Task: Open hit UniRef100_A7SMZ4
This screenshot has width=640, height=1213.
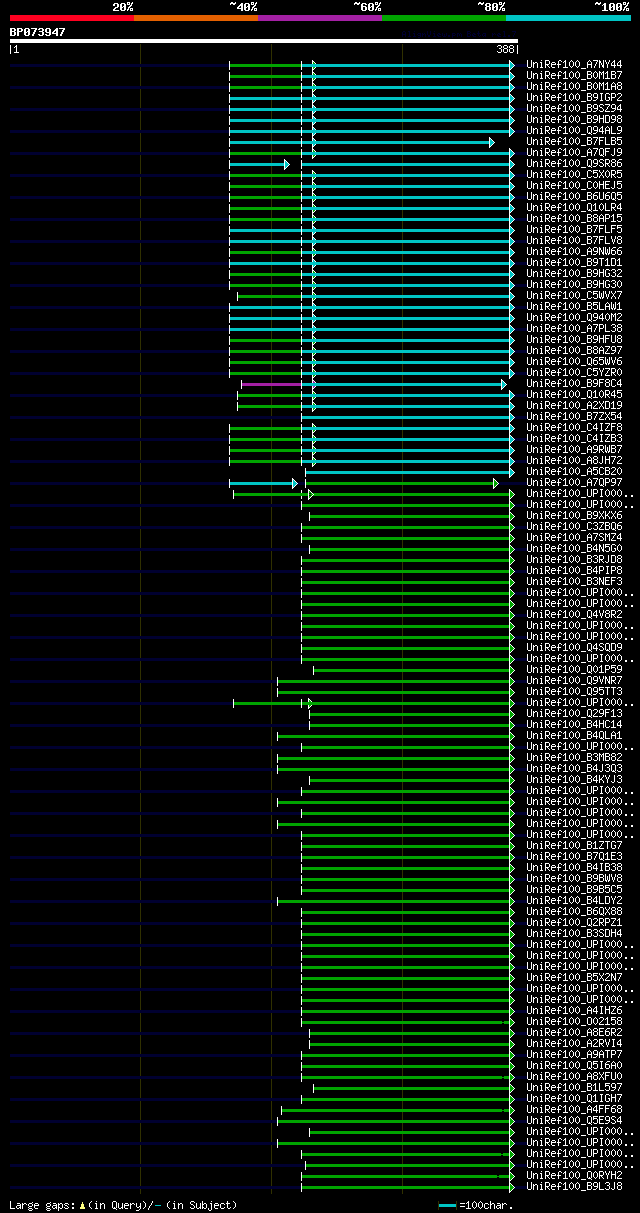Action: [x=574, y=537]
